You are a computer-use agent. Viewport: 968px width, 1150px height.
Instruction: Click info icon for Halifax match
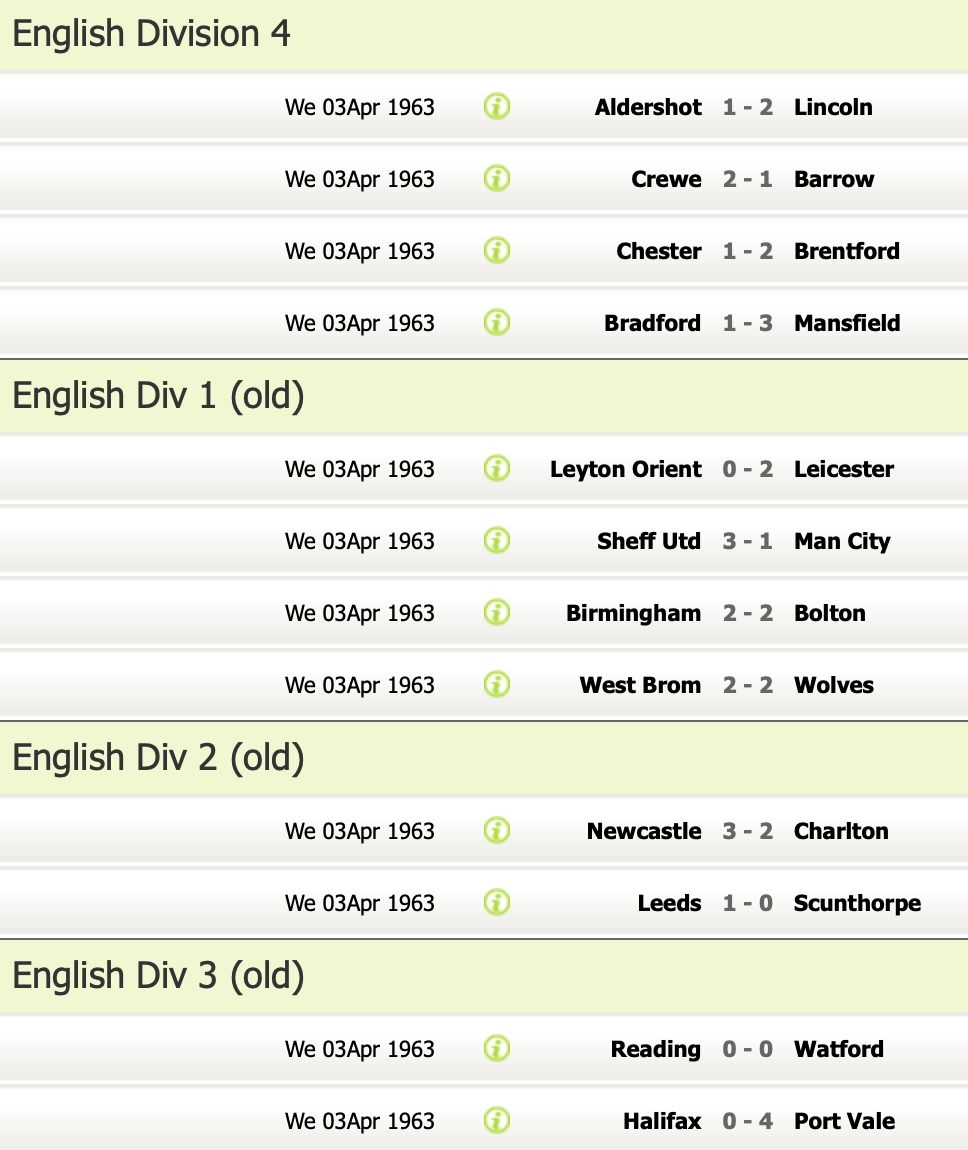click(497, 1120)
